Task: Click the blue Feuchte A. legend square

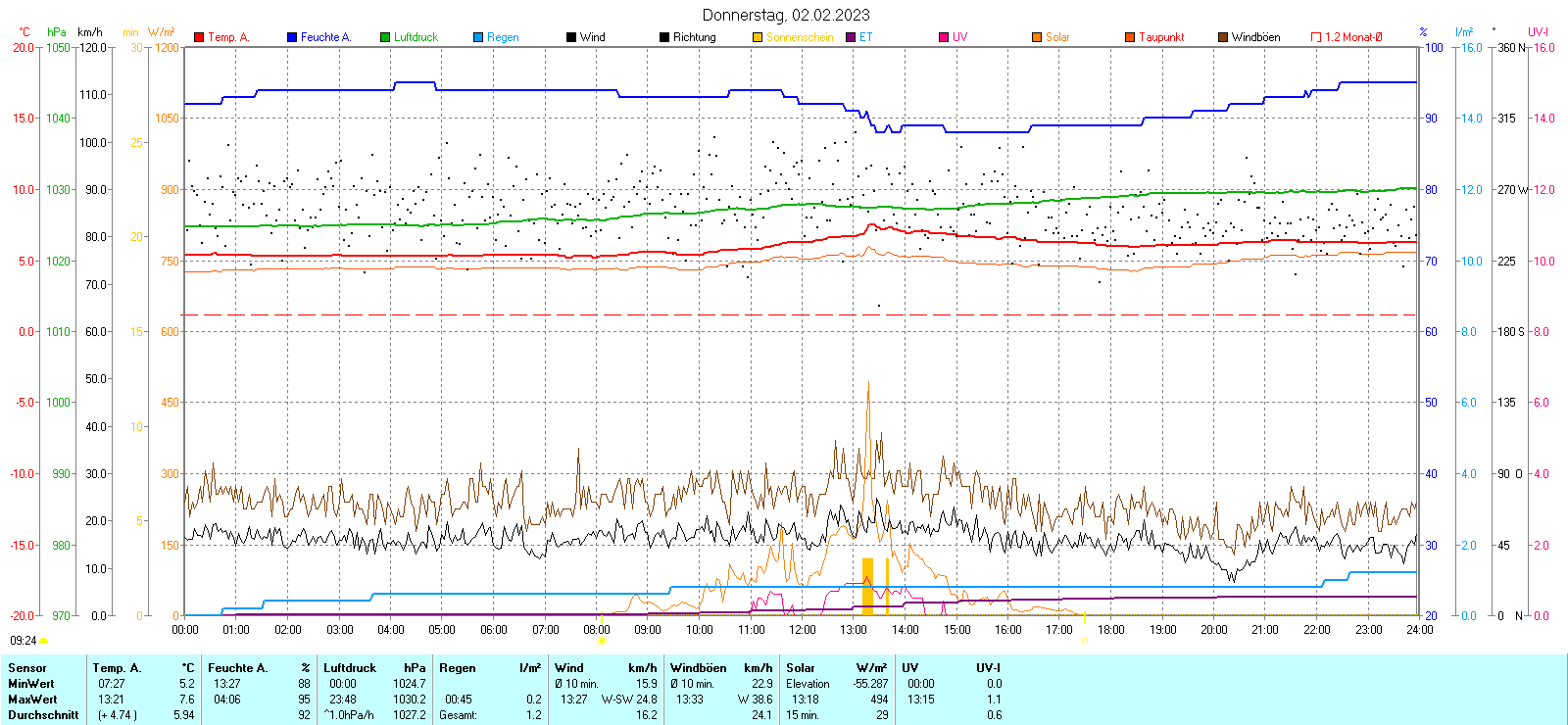Action: (292, 37)
